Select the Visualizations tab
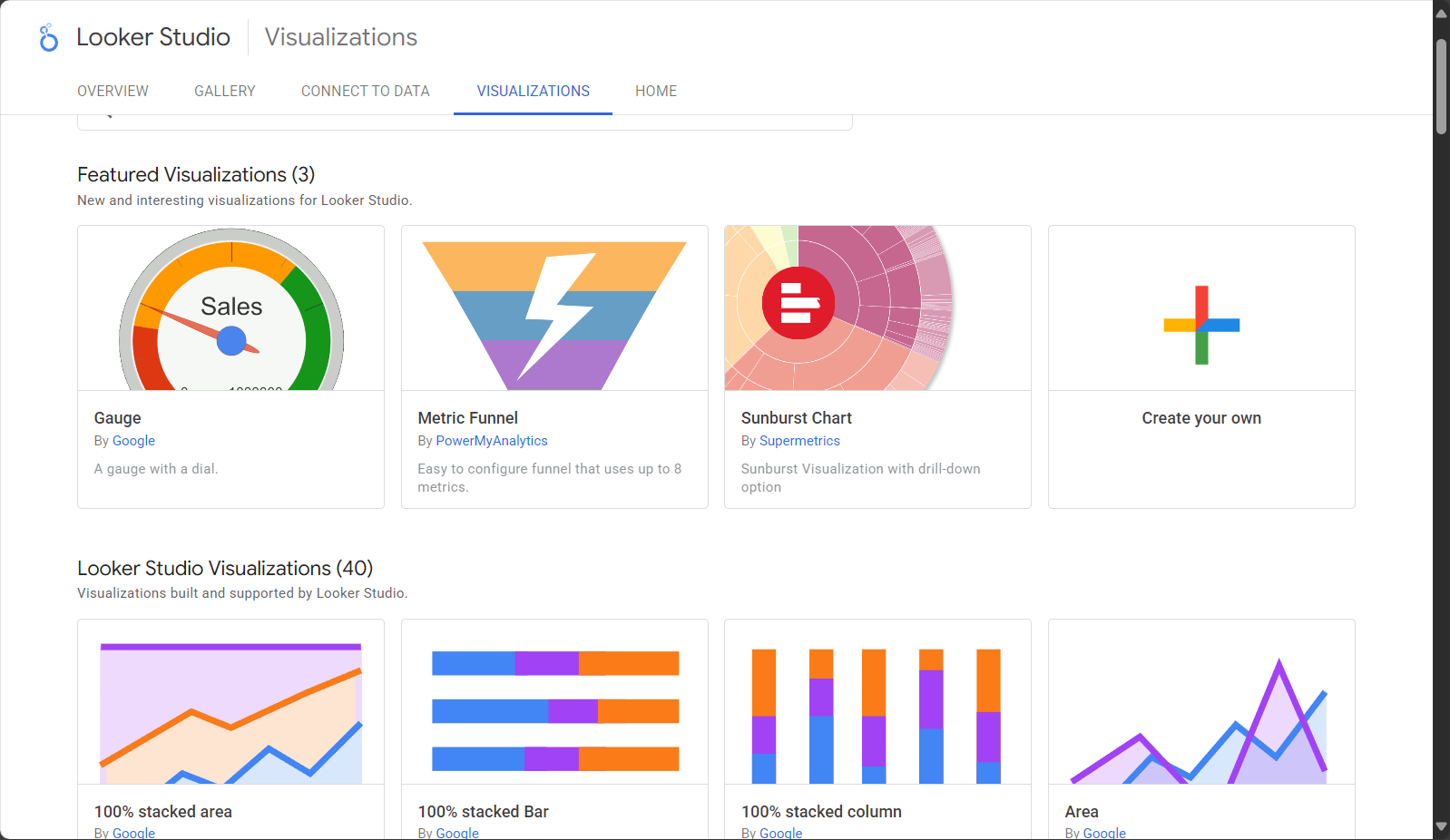The height and width of the screenshot is (840, 1450). coord(534,91)
